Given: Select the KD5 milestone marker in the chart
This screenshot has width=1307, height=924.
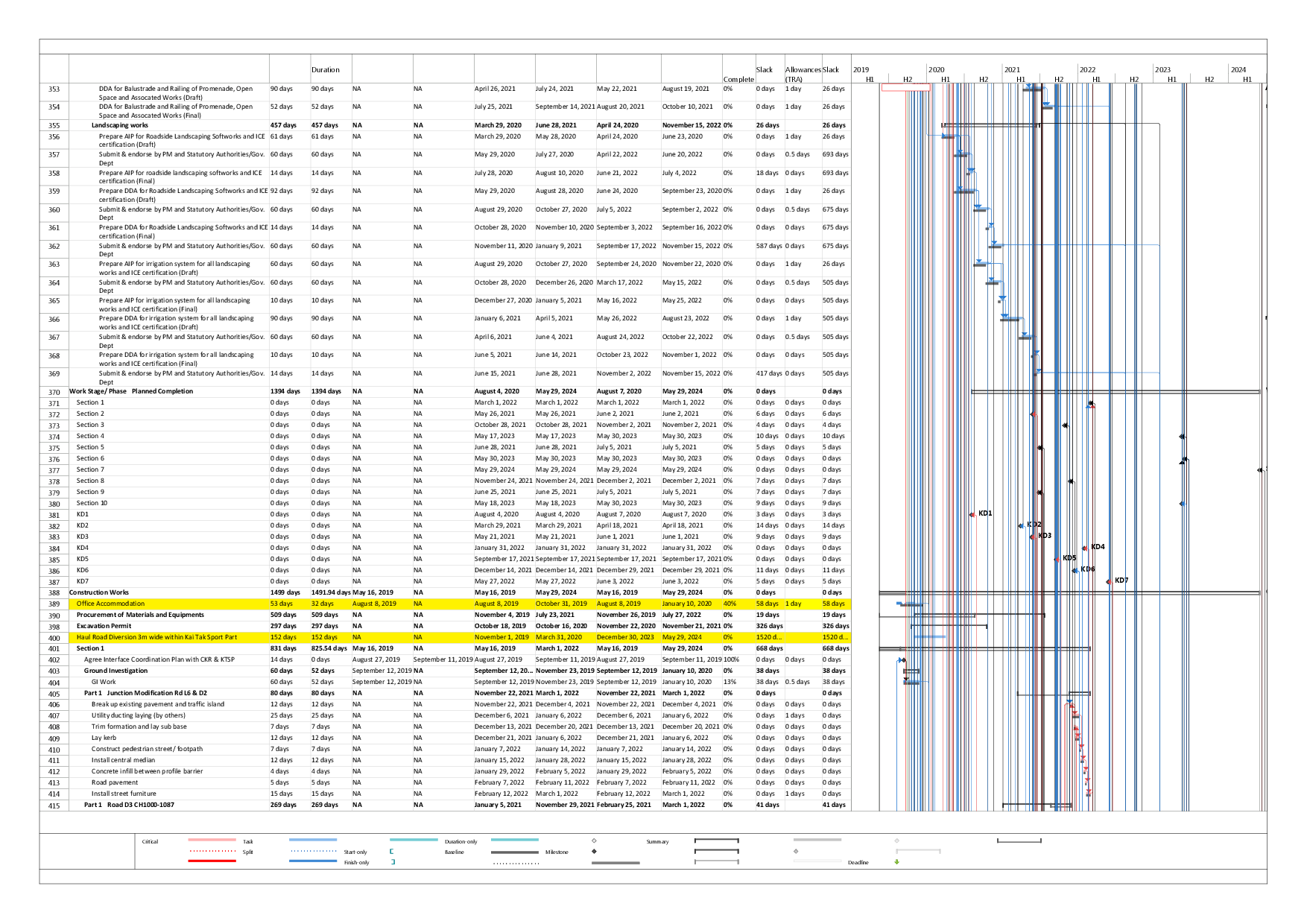Looking at the screenshot, I should tap(1057, 559).
